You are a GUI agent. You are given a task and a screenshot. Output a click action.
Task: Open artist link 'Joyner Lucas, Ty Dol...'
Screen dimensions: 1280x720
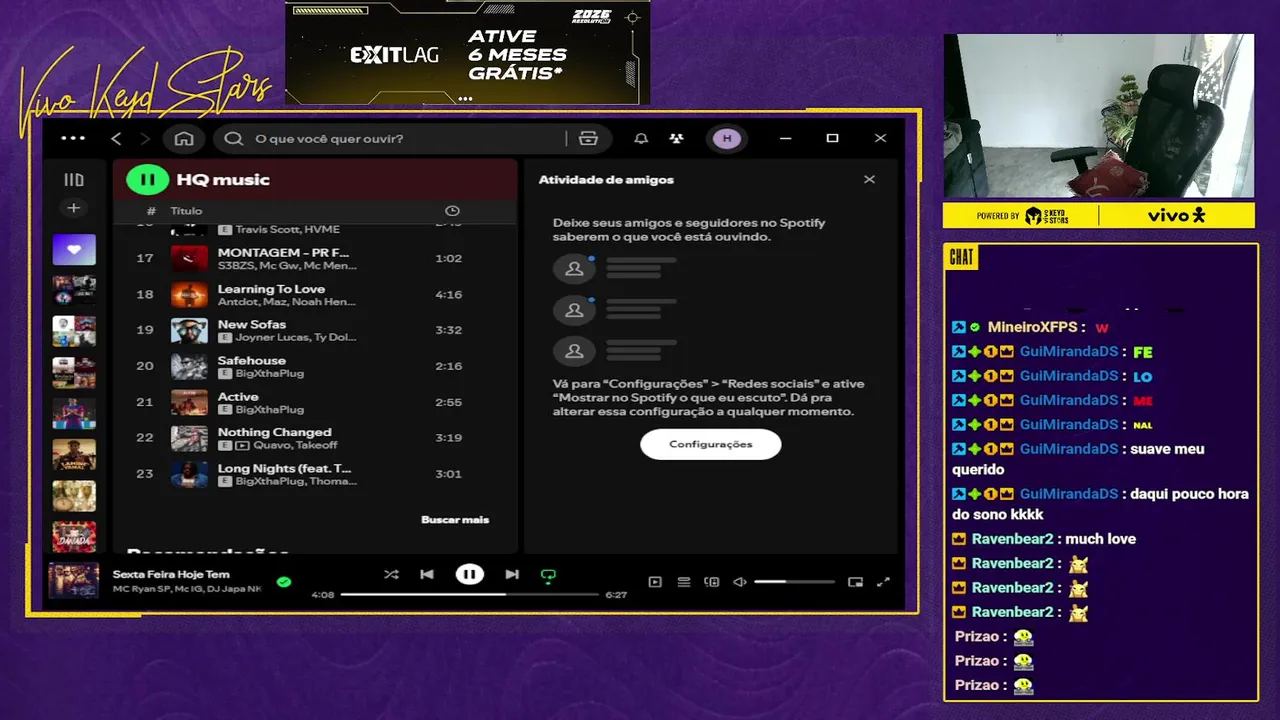pyautogui.click(x=295, y=337)
